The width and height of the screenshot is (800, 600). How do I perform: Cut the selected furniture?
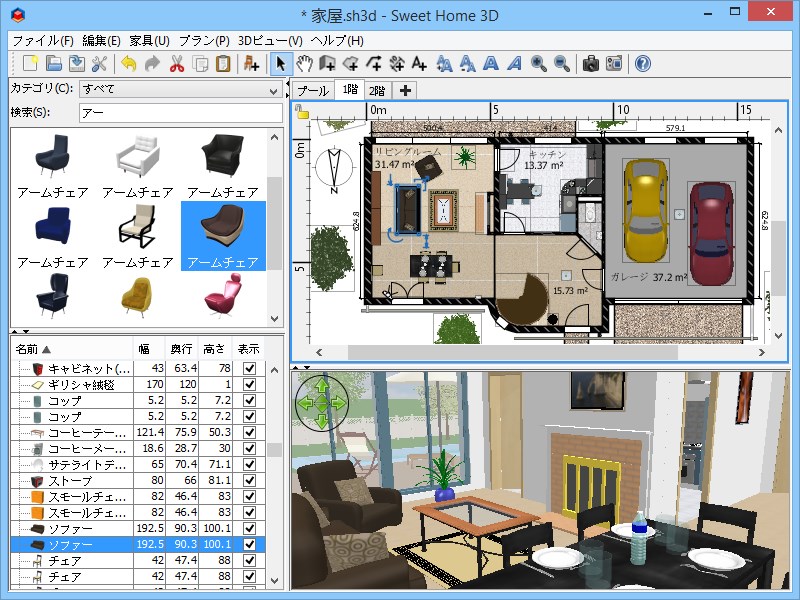(x=177, y=64)
